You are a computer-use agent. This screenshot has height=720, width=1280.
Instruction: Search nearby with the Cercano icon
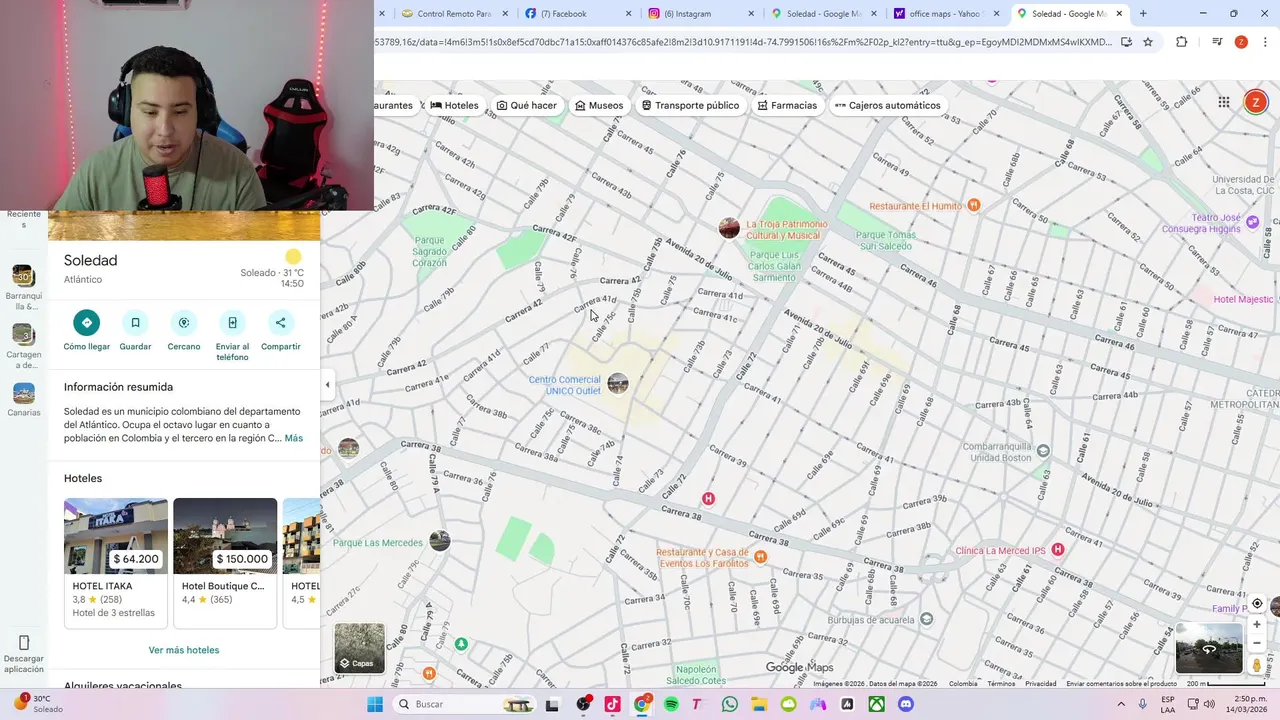click(184, 323)
